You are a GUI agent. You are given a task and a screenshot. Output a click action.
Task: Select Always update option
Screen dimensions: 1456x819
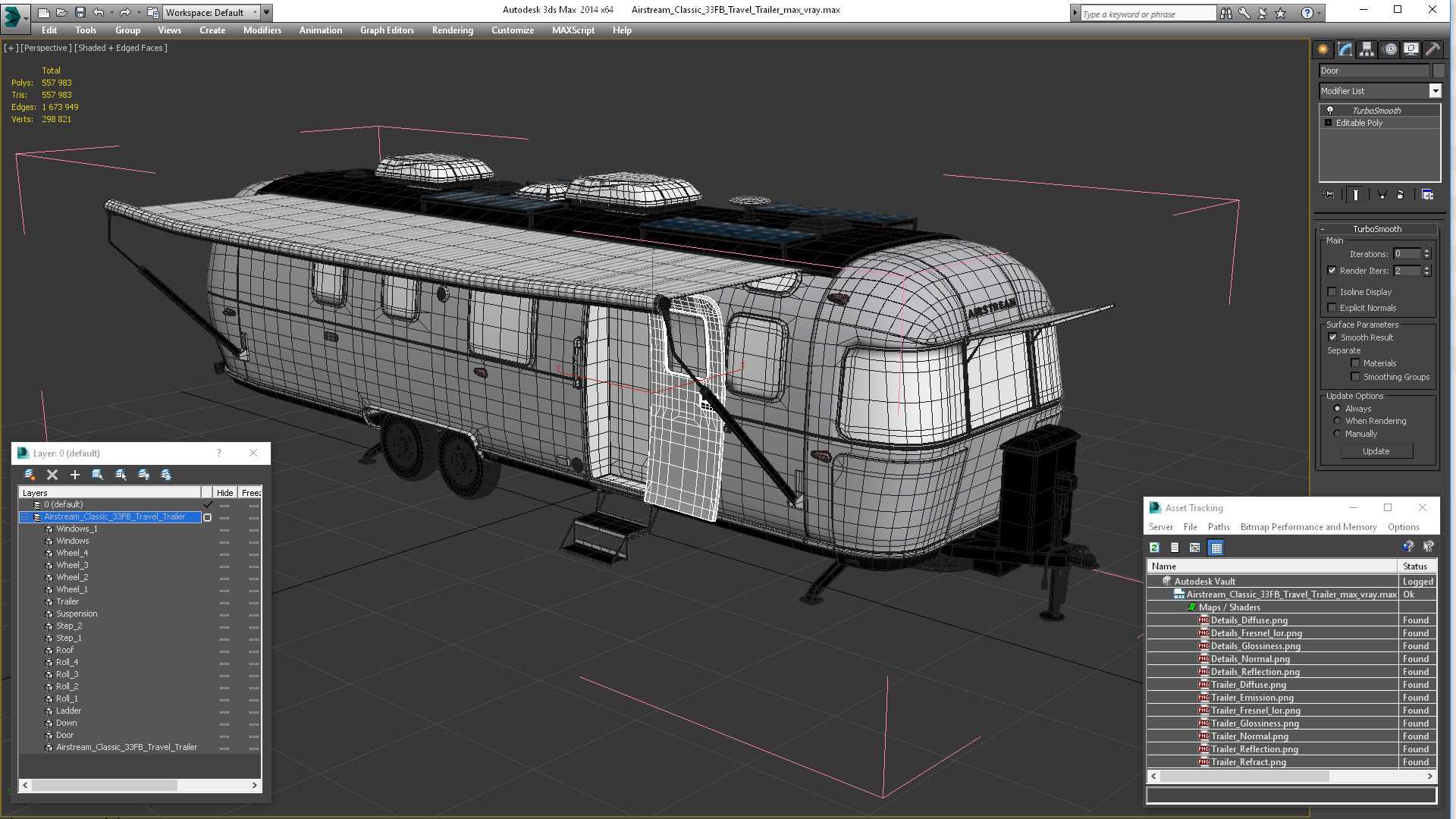point(1337,409)
